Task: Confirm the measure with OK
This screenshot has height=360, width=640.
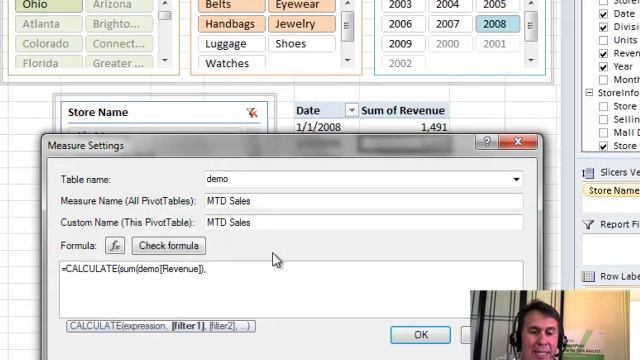Action: 420,335
